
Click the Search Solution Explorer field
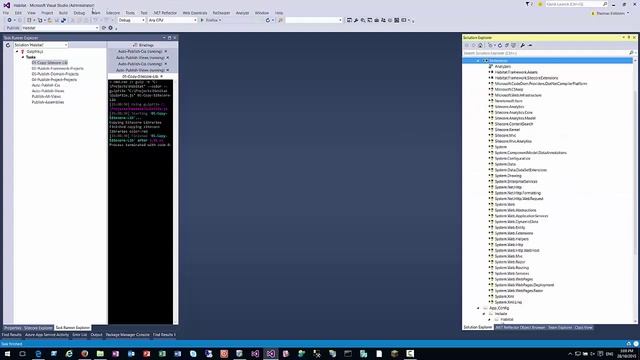click(x=545, y=53)
